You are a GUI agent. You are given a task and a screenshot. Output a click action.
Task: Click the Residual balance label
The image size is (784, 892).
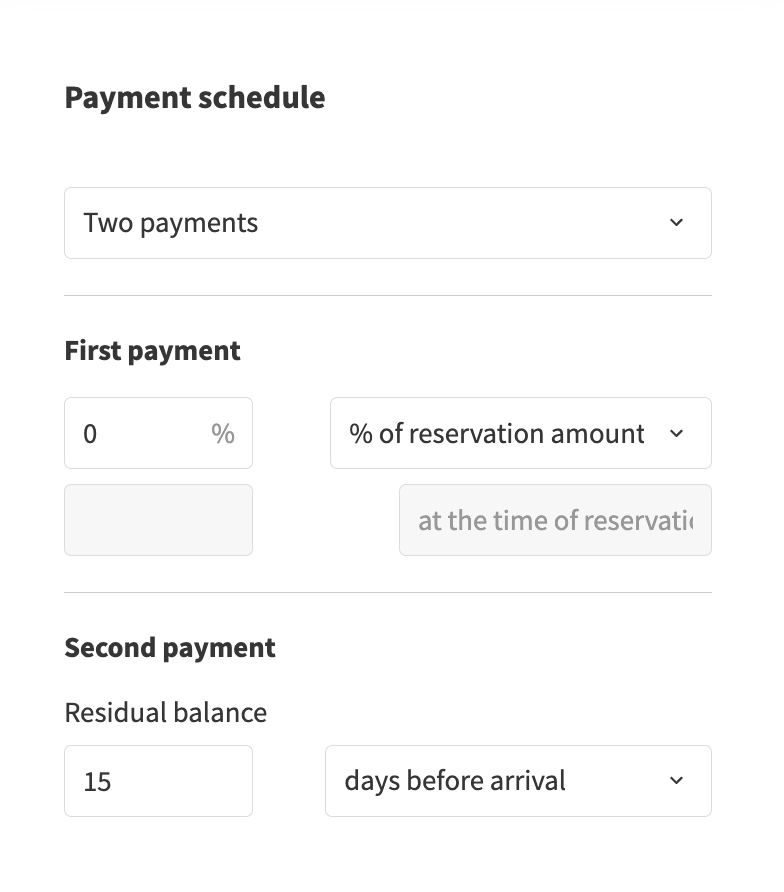[165, 713]
